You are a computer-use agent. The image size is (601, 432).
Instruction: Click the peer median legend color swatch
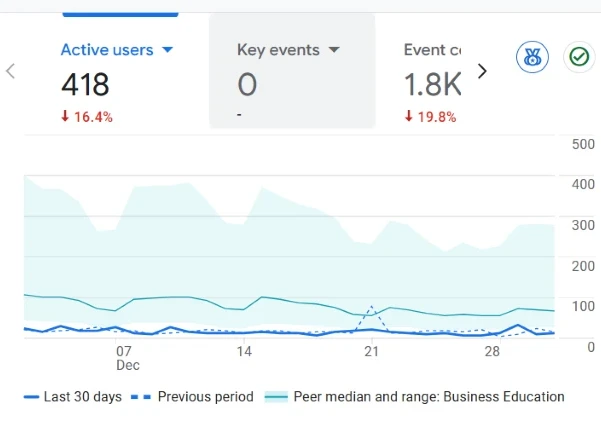tap(275, 397)
